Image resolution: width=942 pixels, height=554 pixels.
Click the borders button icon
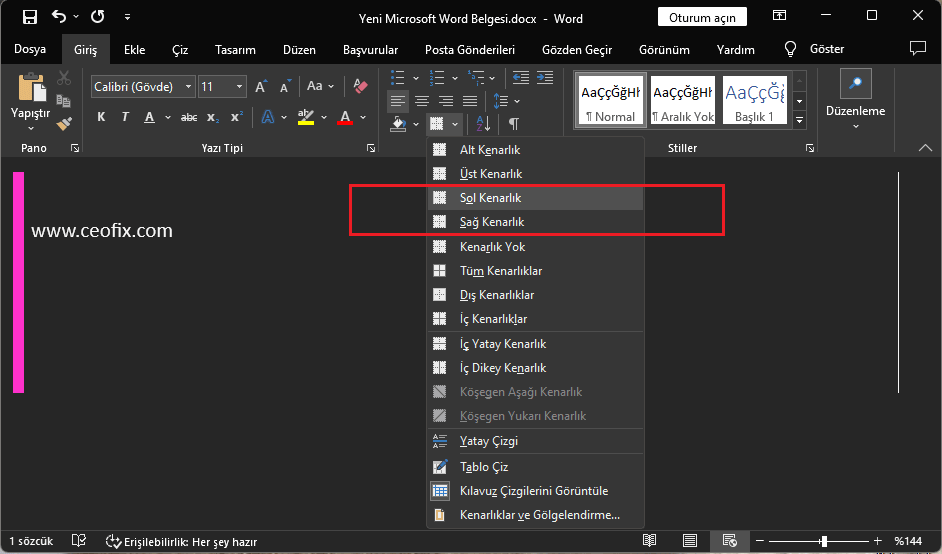[437, 124]
